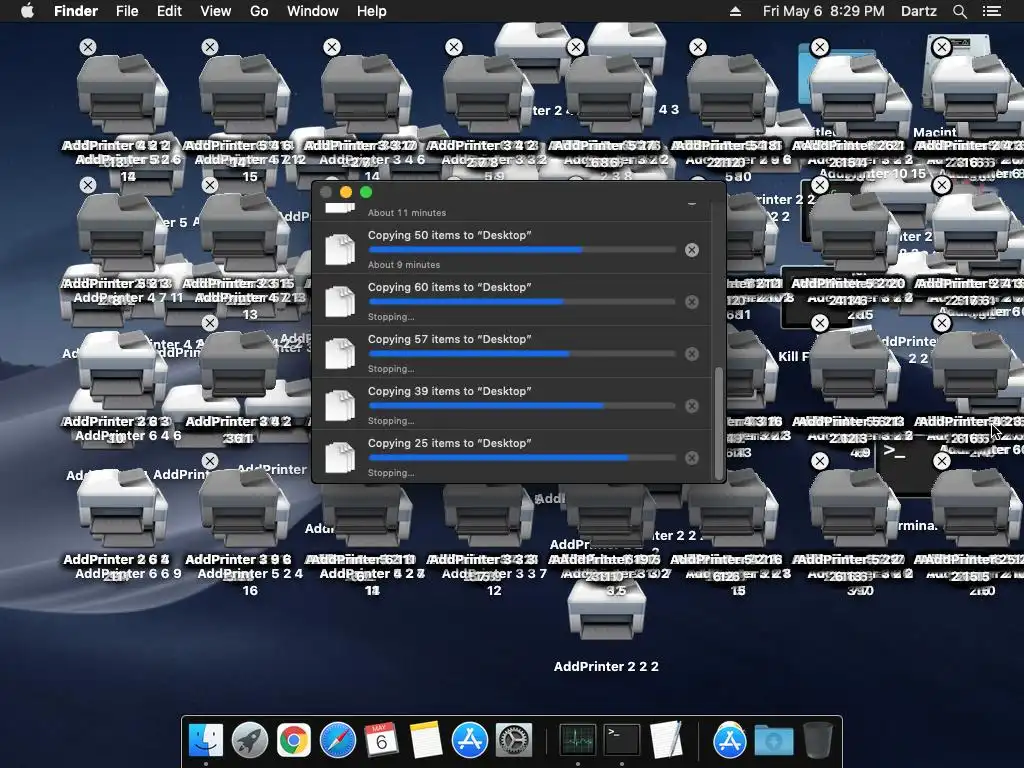The width and height of the screenshot is (1024, 768).
Task: Click the documents icon beside Copying 57 items
Action: [x=340, y=354]
